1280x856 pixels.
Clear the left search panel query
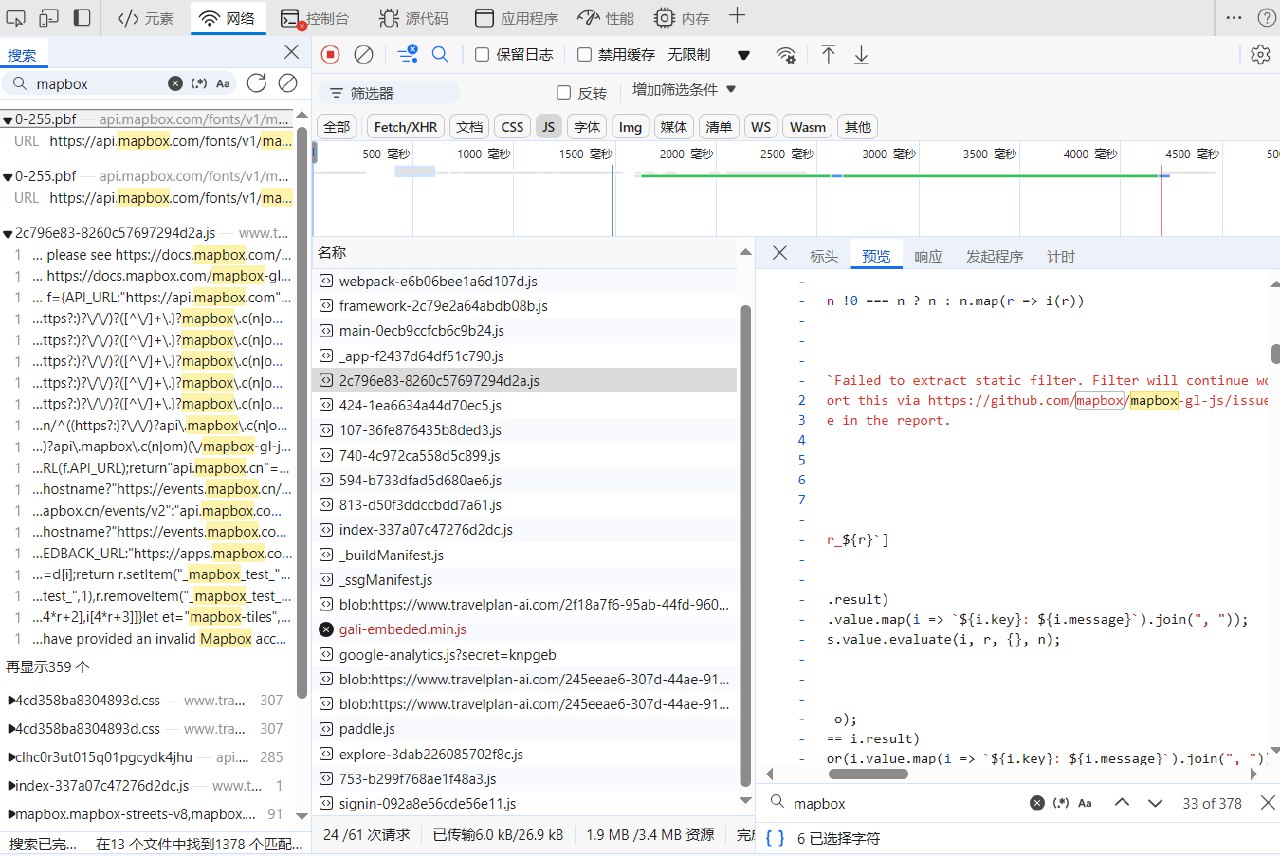pos(175,83)
